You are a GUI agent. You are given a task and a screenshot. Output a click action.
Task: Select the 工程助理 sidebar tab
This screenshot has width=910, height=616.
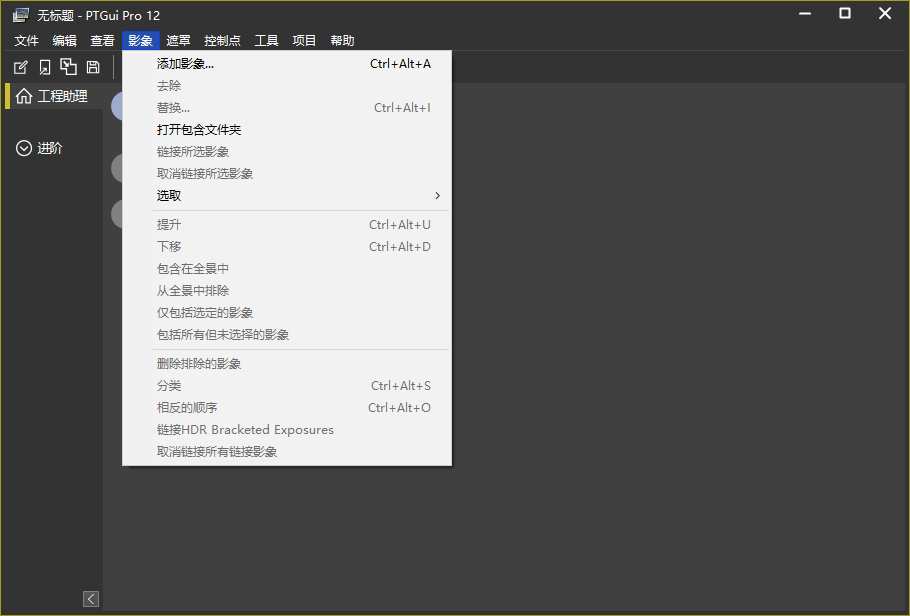(62, 96)
